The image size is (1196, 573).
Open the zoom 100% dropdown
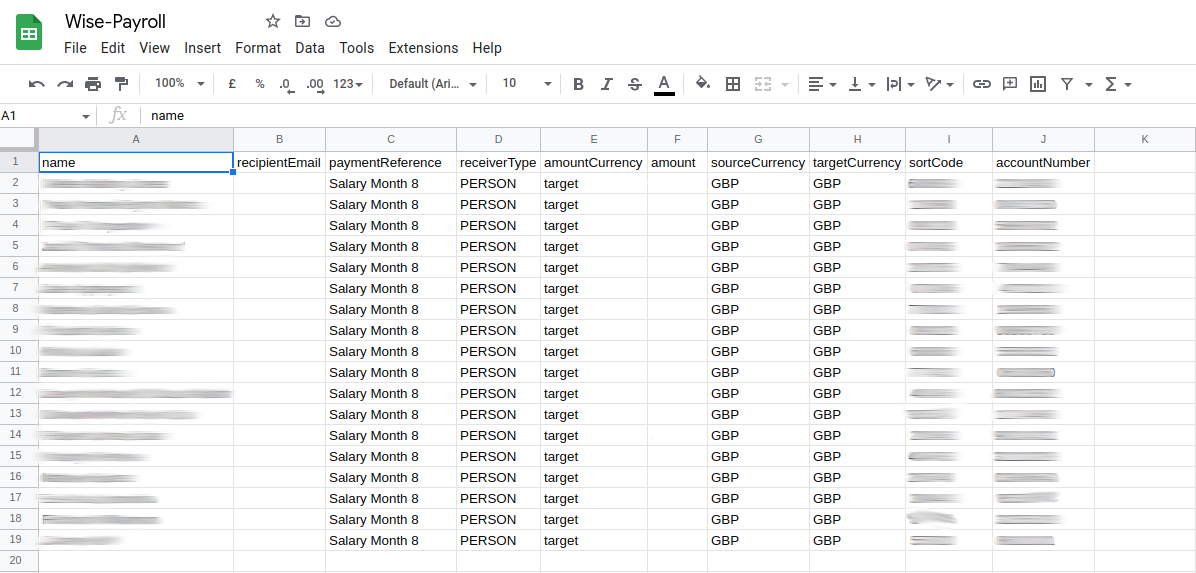[x=180, y=83]
